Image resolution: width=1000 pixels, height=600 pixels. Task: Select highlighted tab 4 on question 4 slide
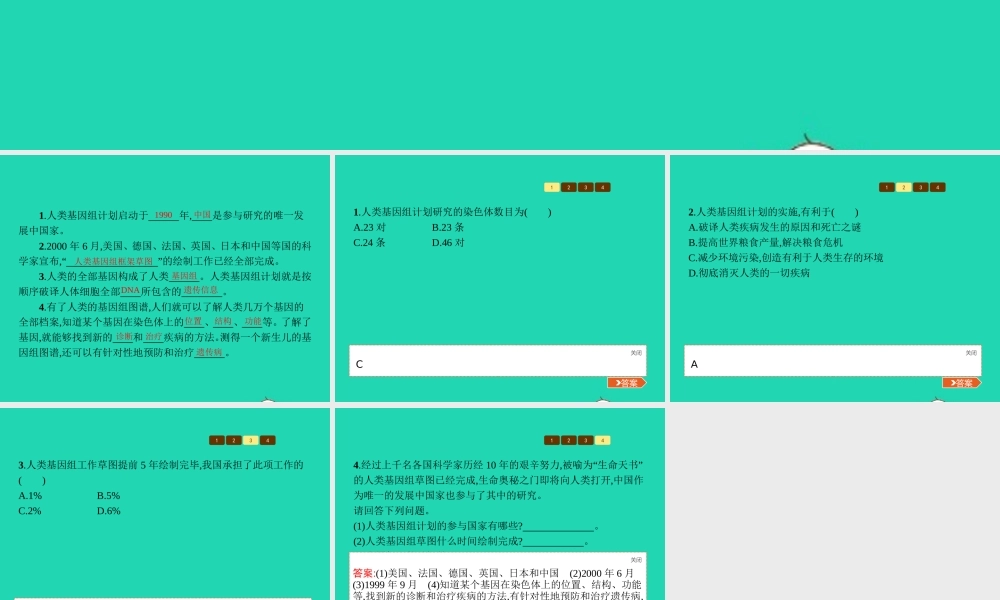click(x=602, y=440)
